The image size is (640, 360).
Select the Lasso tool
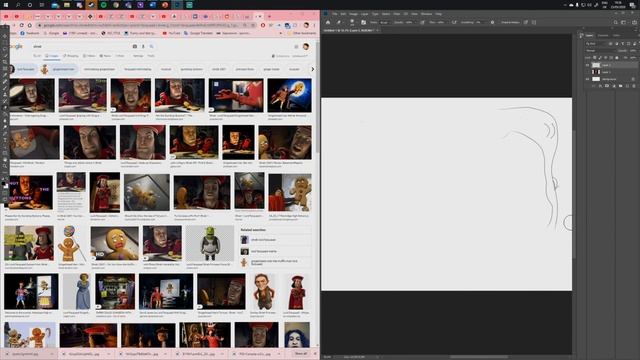[x=5, y=49]
